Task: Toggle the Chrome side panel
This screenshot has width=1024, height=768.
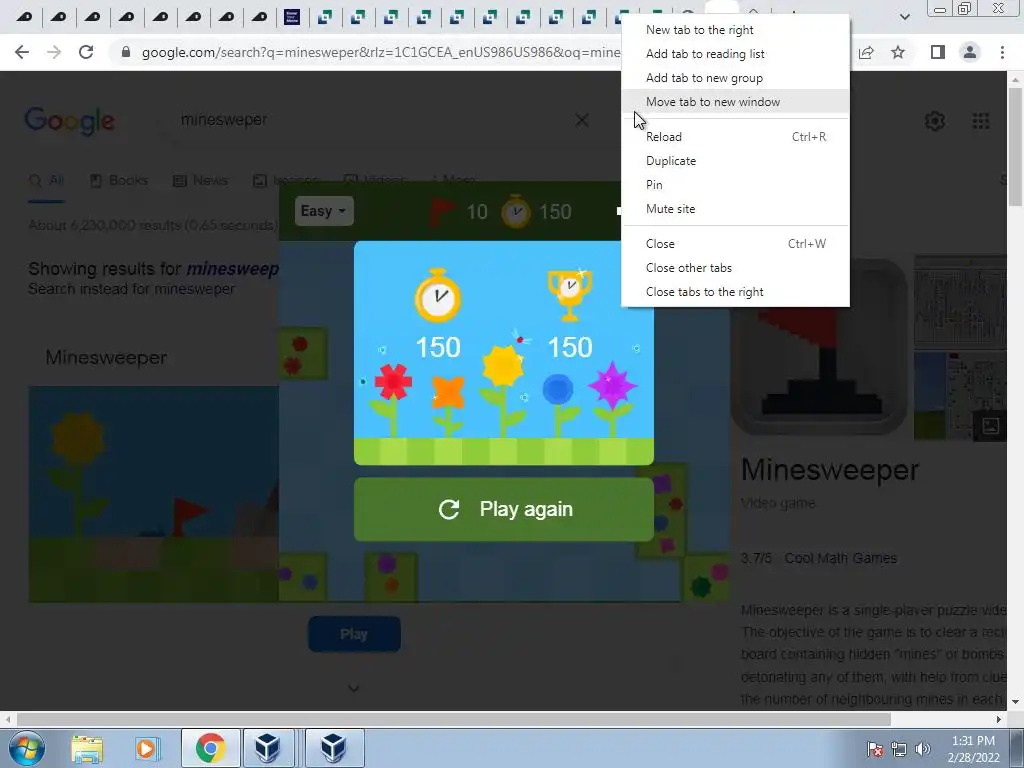Action: pos(938,52)
